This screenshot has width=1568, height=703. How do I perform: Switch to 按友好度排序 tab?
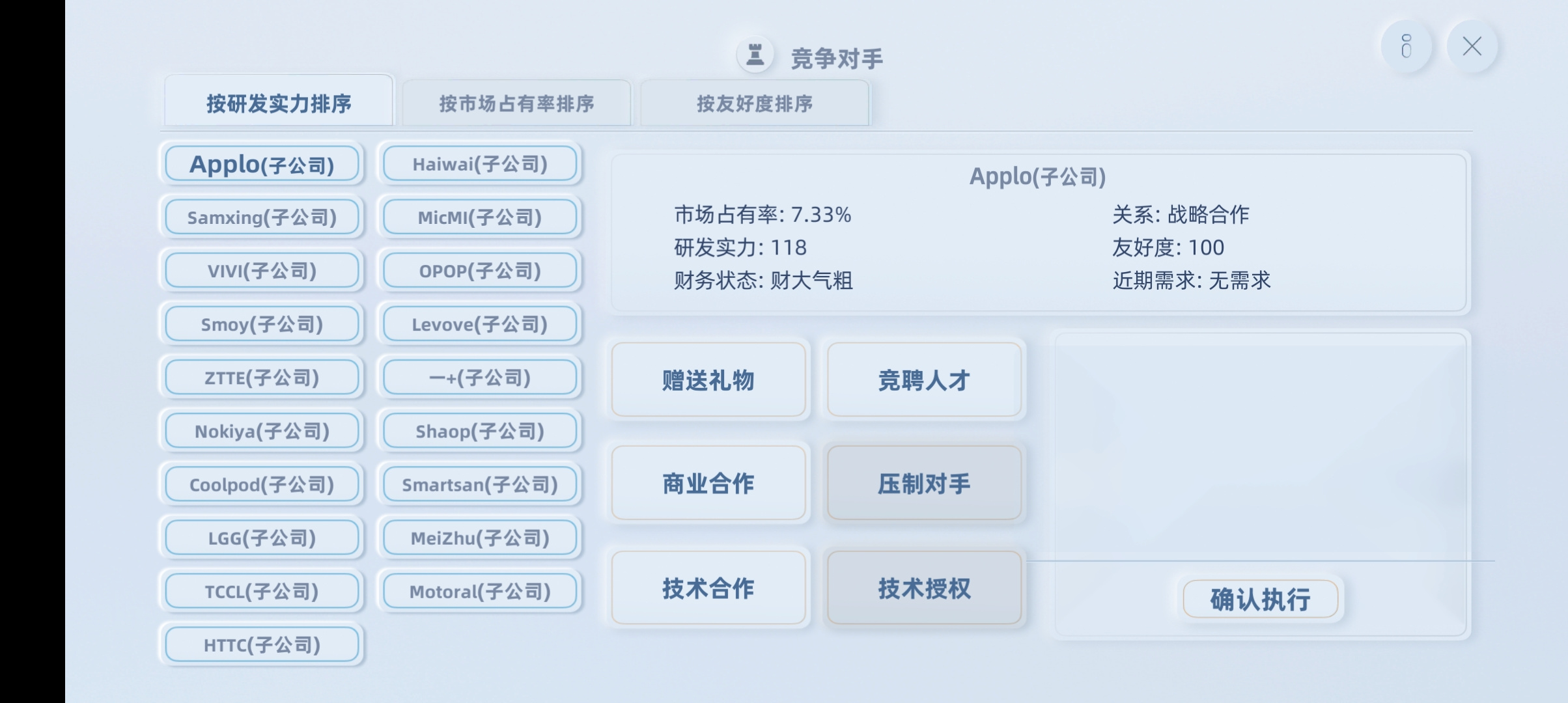click(755, 103)
